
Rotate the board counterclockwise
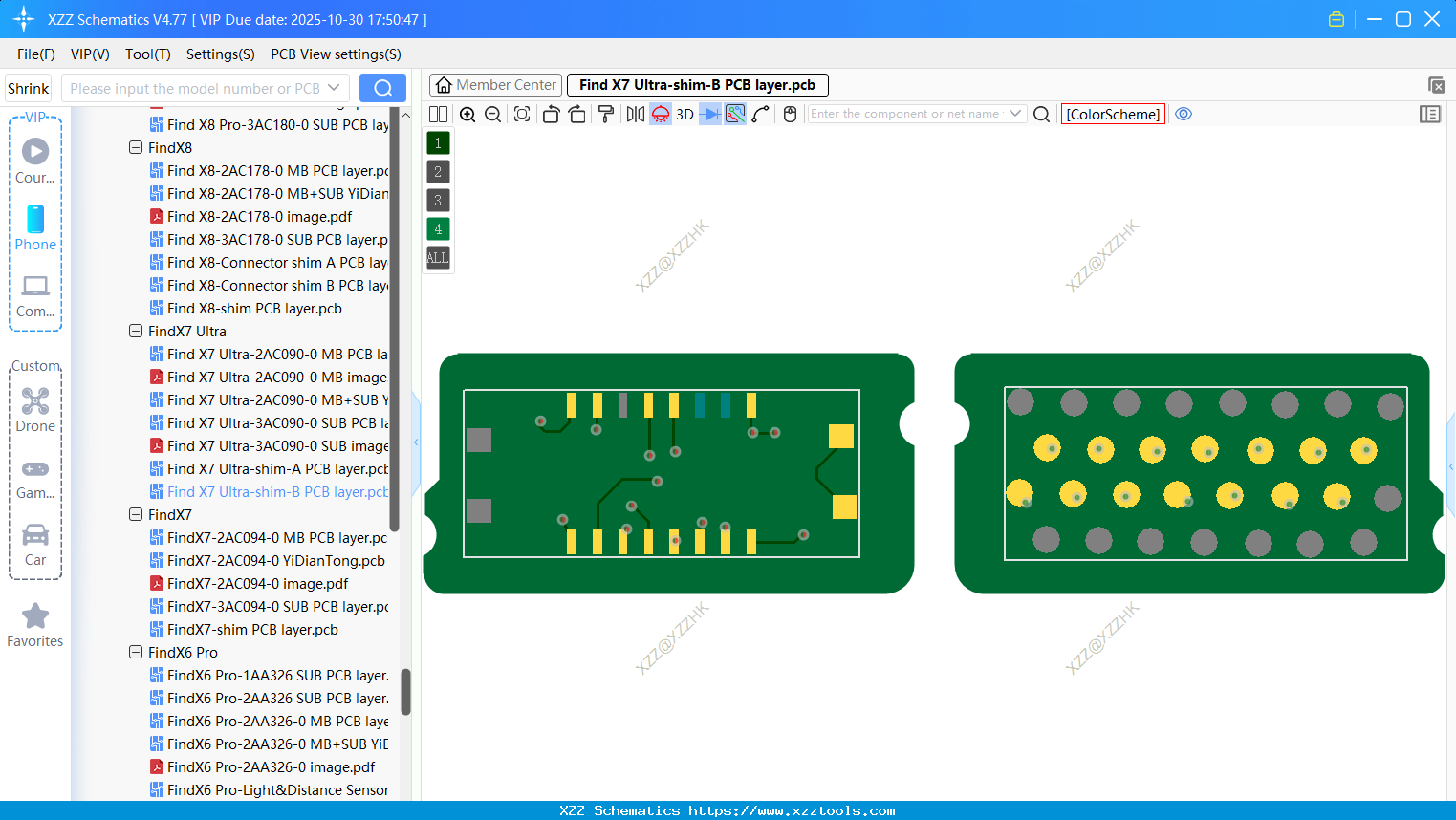click(x=551, y=114)
